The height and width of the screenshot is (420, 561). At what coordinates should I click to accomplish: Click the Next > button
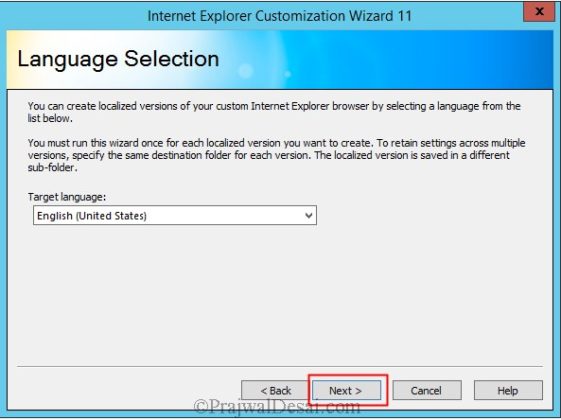[x=346, y=390]
